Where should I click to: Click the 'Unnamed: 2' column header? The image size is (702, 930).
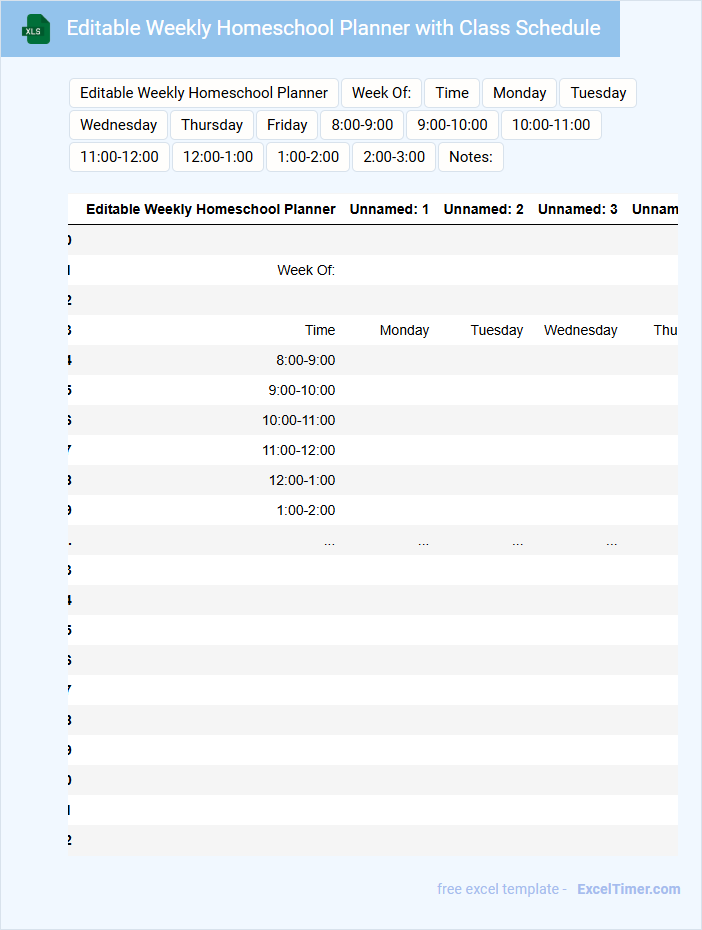[x=483, y=209]
